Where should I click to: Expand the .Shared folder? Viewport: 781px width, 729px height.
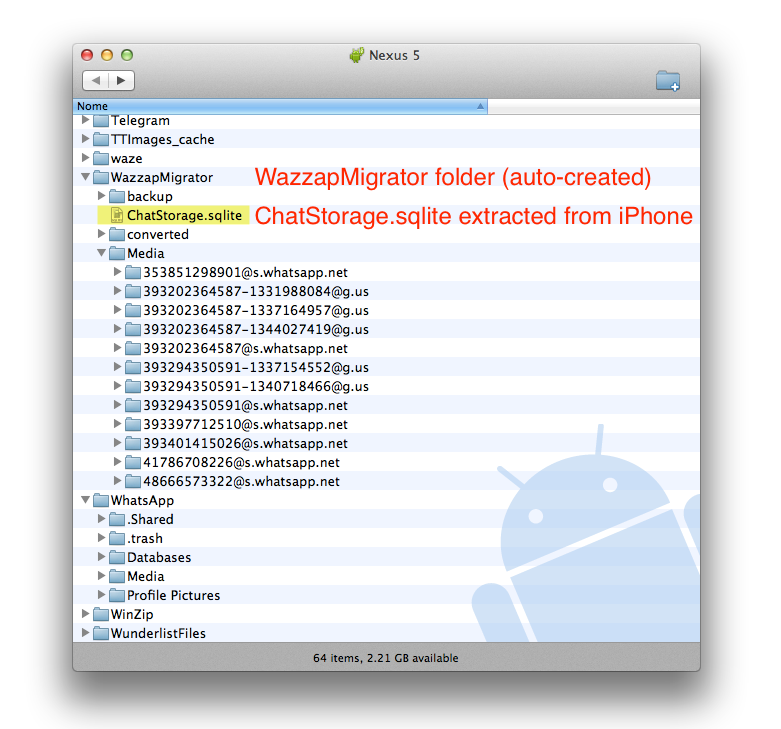(101, 519)
